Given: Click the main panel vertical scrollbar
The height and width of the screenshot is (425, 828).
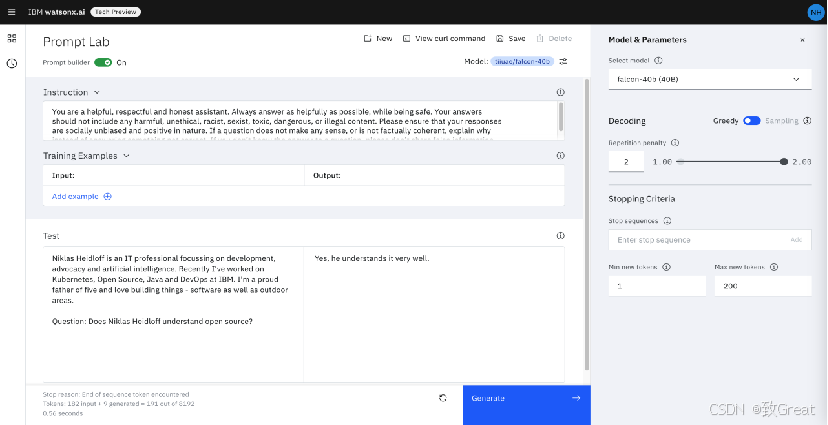Looking at the screenshot, I should click(587, 224).
